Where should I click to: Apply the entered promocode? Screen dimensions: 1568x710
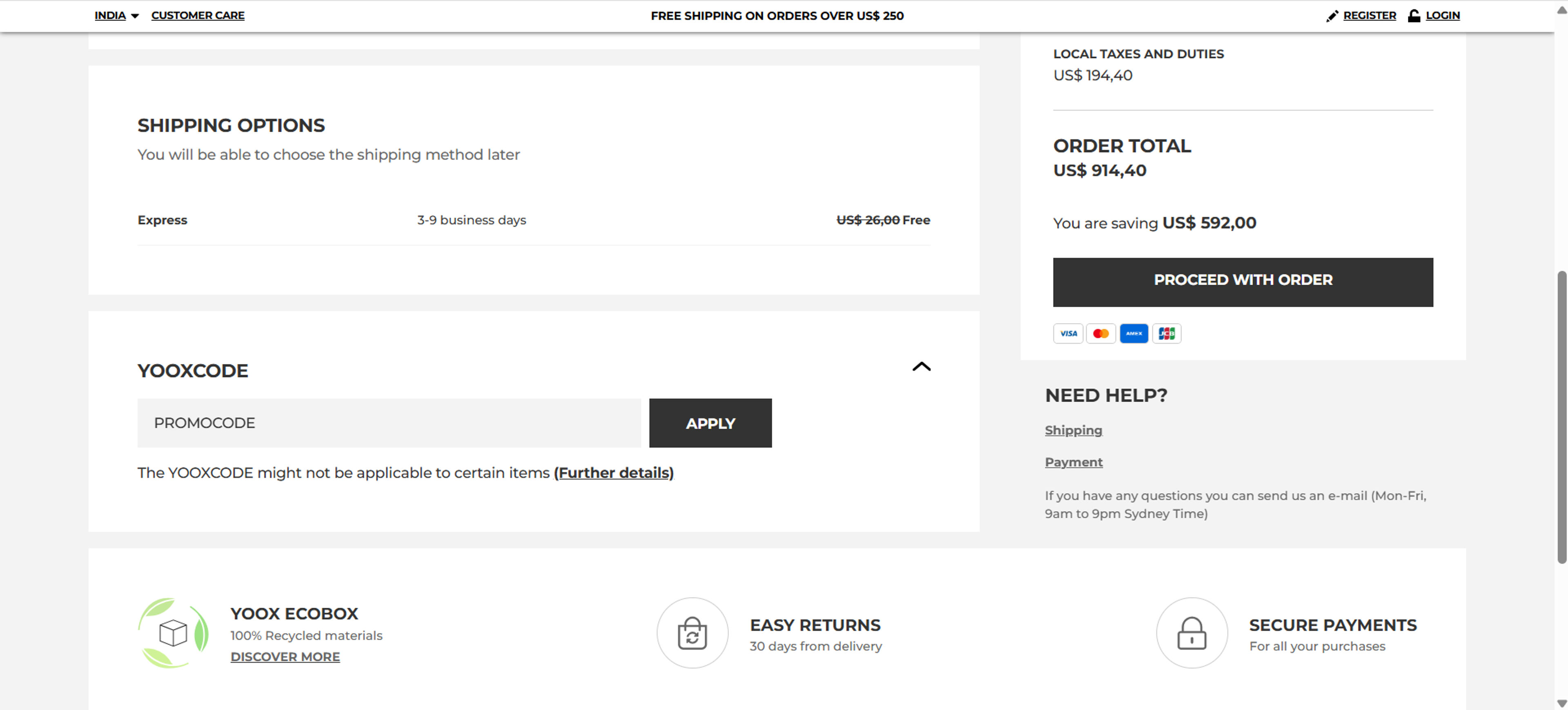(x=710, y=422)
